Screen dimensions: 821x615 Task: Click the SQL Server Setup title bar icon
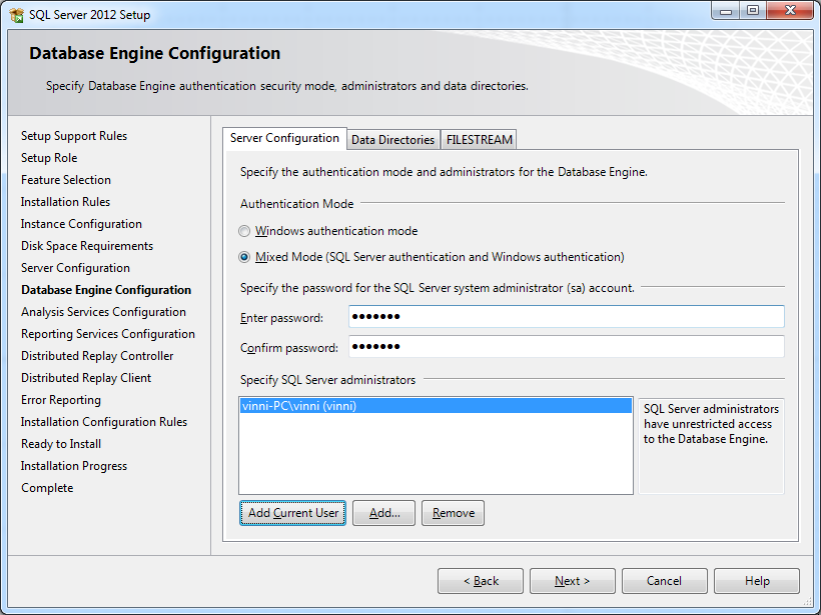[16, 15]
